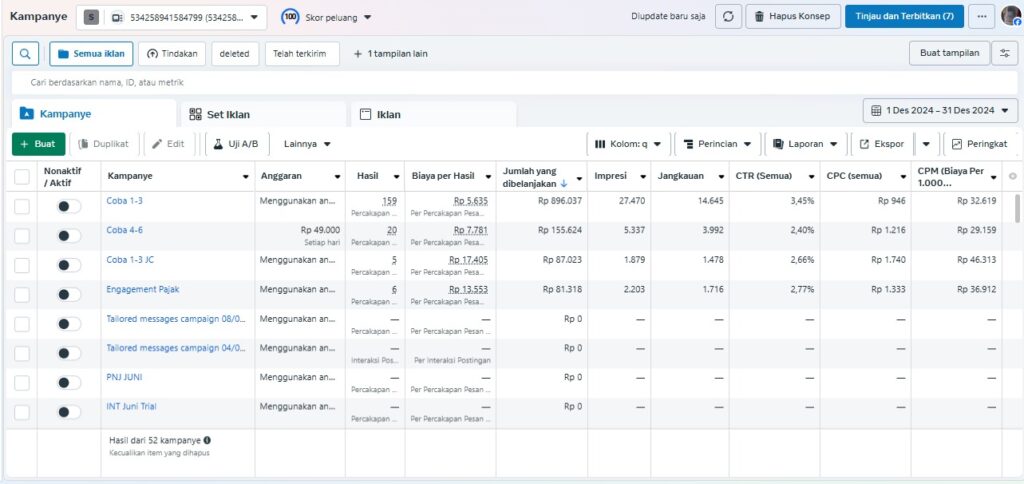
Task: Open the three-dots more options menu
Action: (982, 17)
